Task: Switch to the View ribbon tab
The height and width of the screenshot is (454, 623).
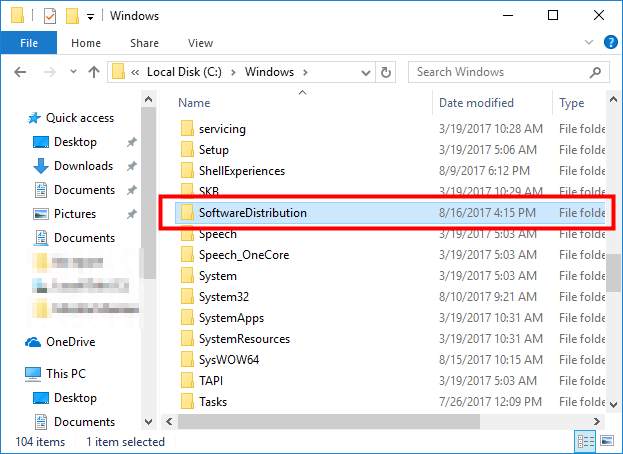Action: (200, 43)
